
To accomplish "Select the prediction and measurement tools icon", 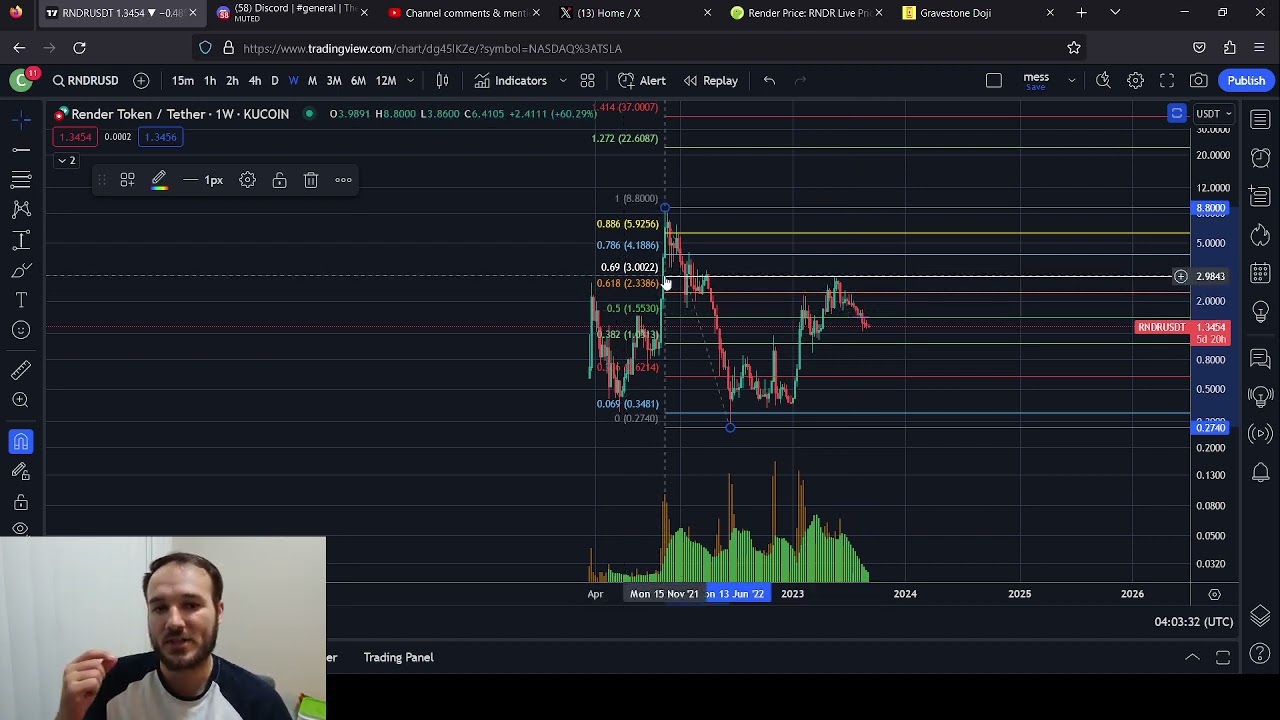I will [x=21, y=240].
